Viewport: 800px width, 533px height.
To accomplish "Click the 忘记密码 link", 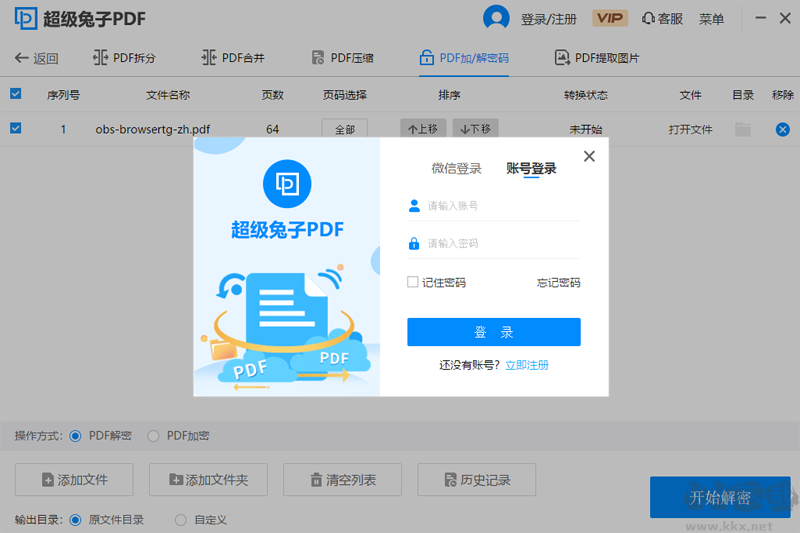I will pyautogui.click(x=559, y=283).
